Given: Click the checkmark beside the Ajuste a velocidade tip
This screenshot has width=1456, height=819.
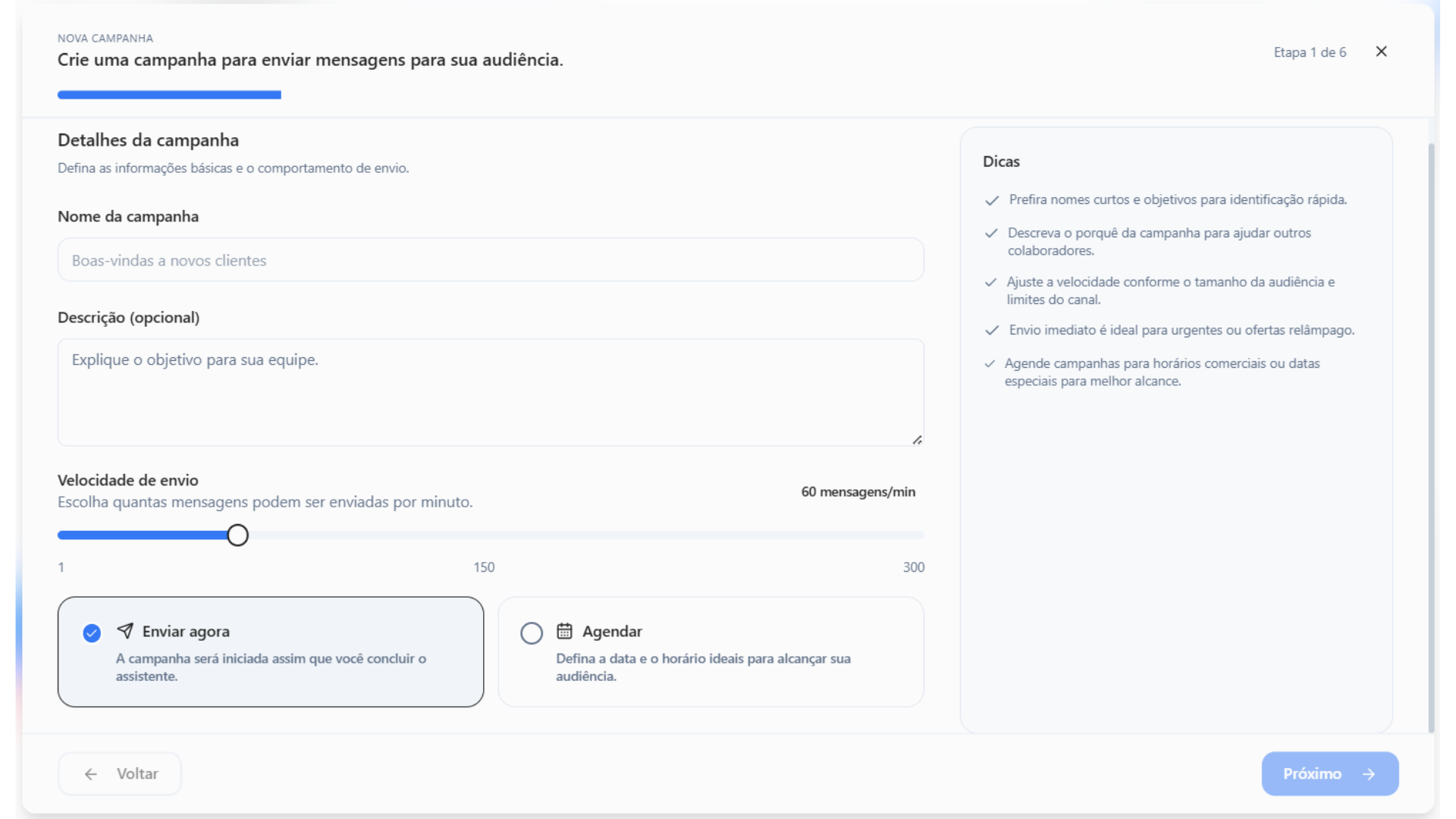Looking at the screenshot, I should tap(990, 282).
